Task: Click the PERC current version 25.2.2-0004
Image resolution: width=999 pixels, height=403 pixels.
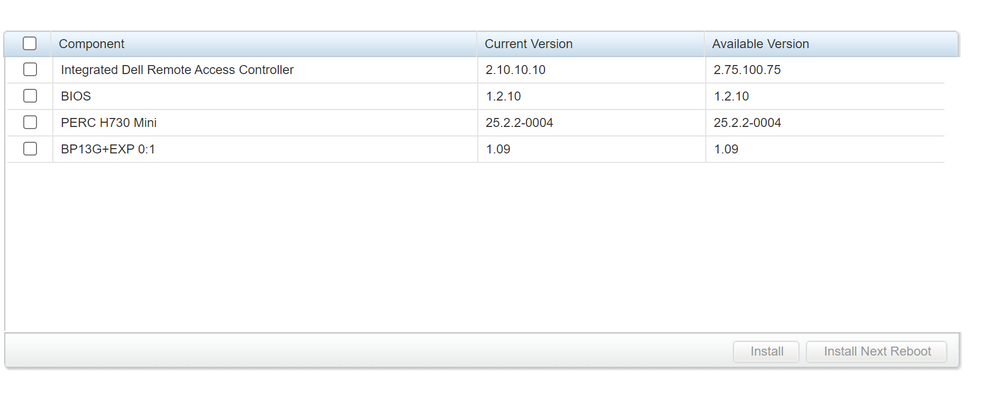Action: [519, 123]
